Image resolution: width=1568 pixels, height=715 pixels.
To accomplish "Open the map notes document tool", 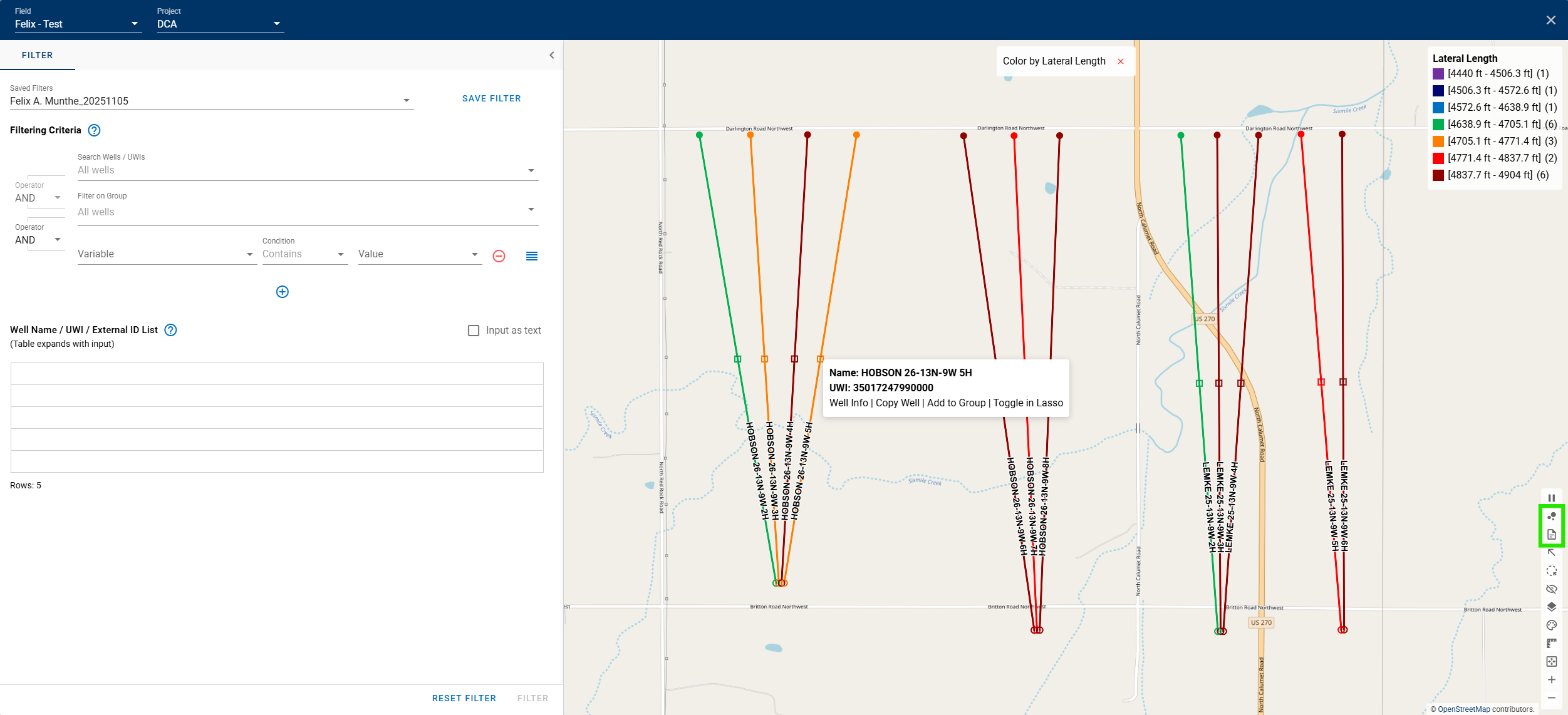I will 1552,535.
